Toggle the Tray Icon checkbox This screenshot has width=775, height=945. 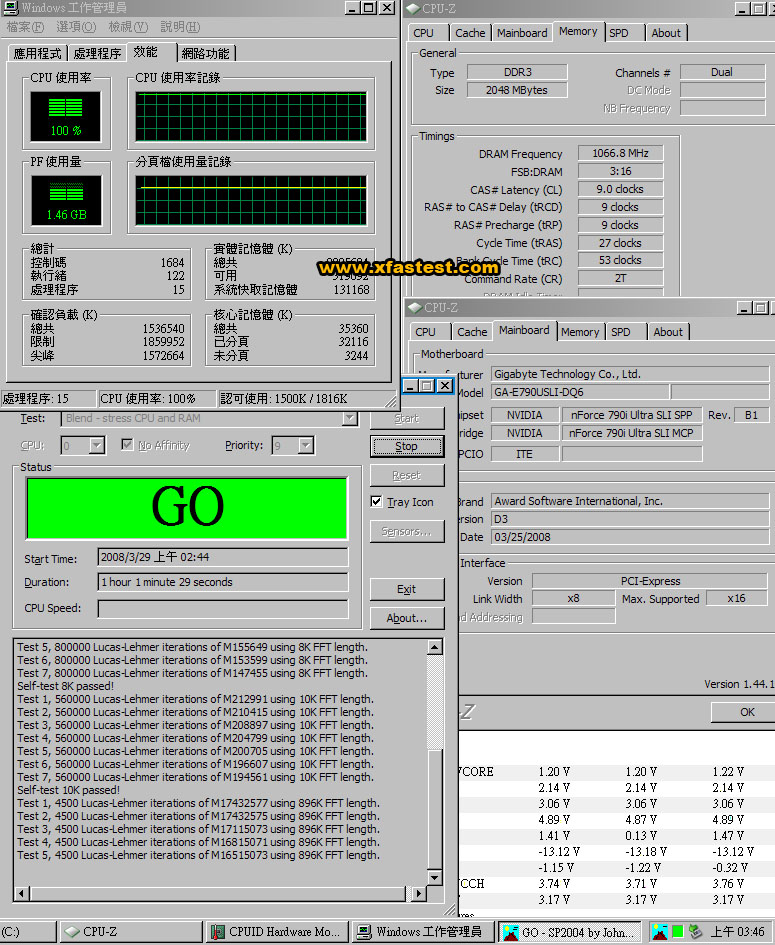coord(376,502)
